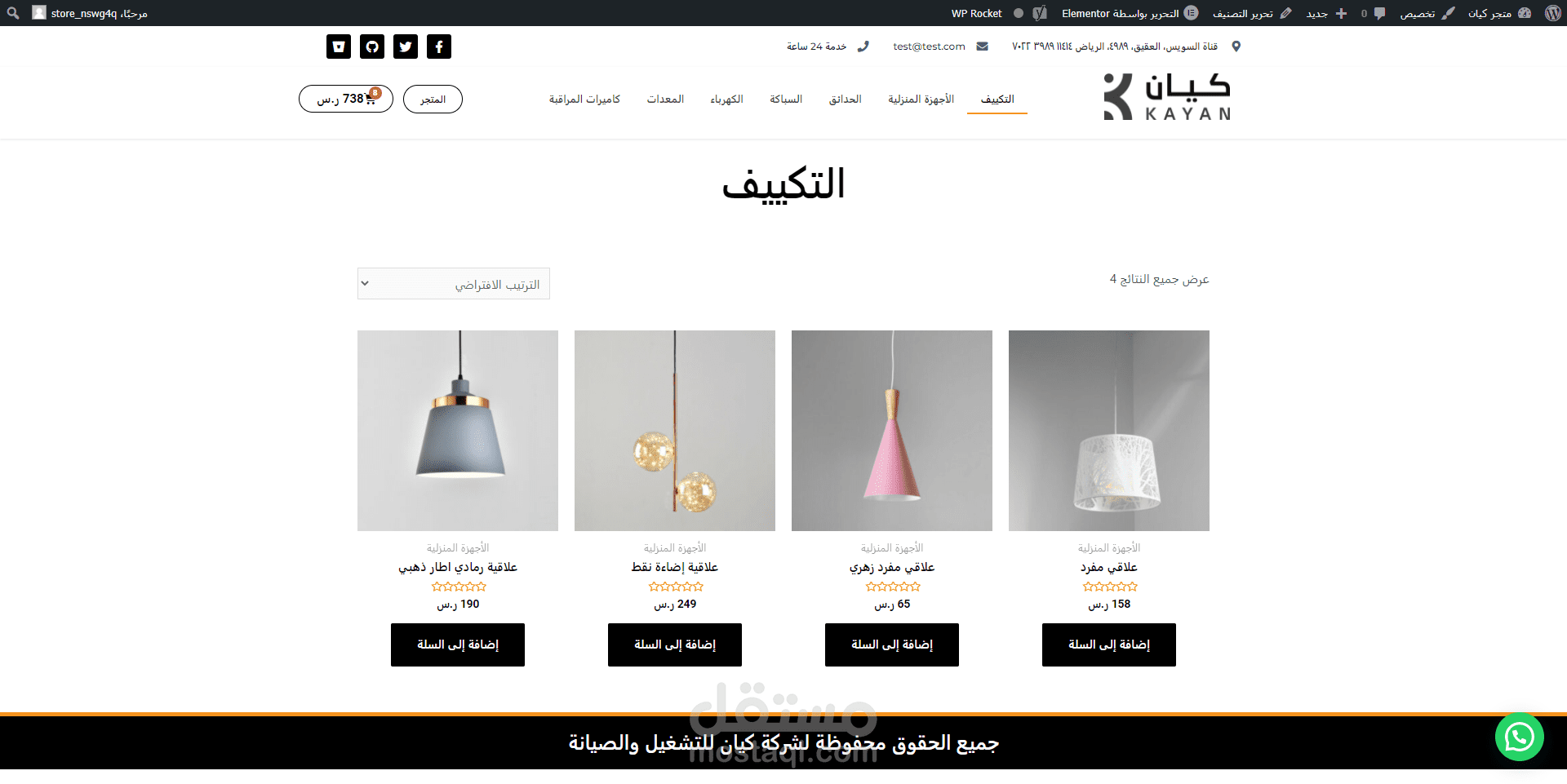This screenshot has height=784, width=1567.
Task: Open the Bitbucket social icon
Action: (x=339, y=47)
